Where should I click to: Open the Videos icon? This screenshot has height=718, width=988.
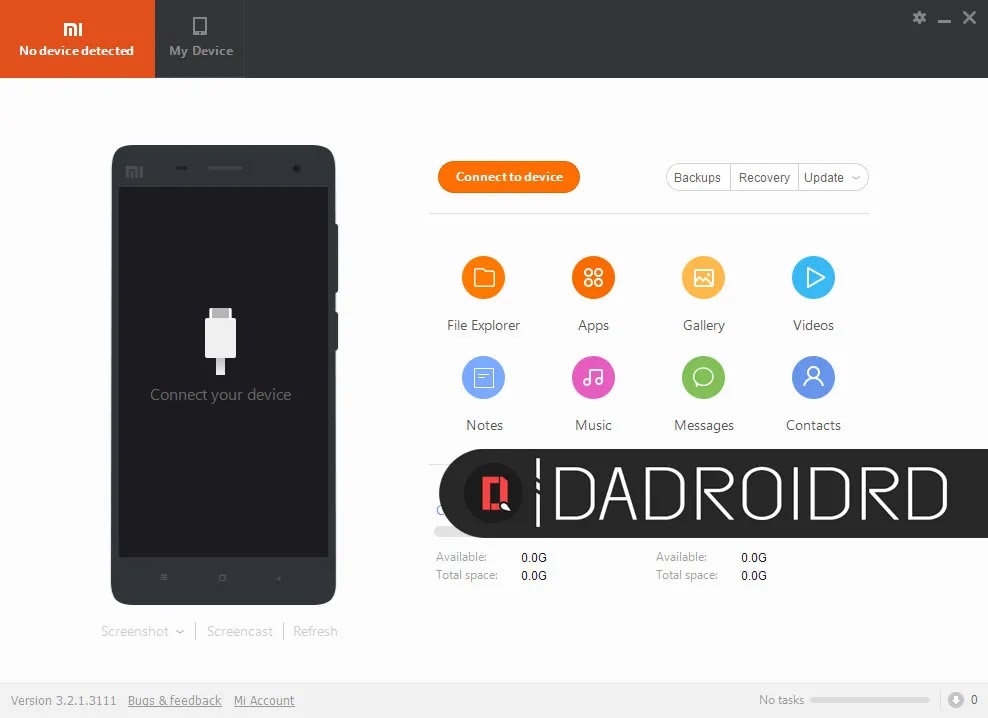click(813, 277)
